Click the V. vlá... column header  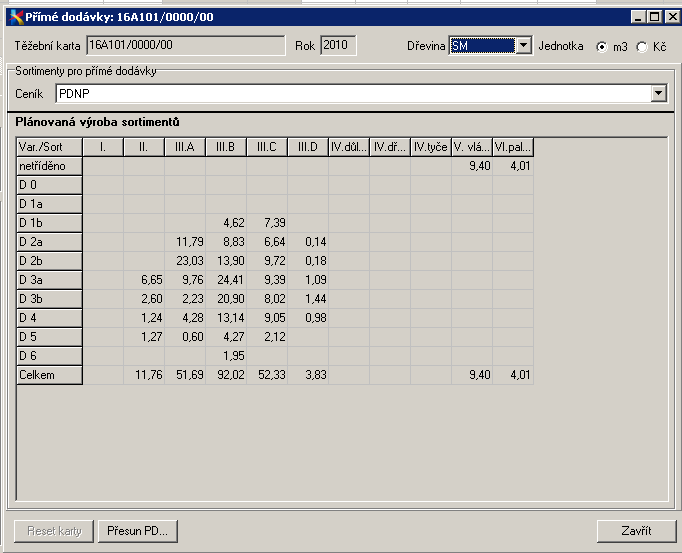pyautogui.click(x=472, y=147)
